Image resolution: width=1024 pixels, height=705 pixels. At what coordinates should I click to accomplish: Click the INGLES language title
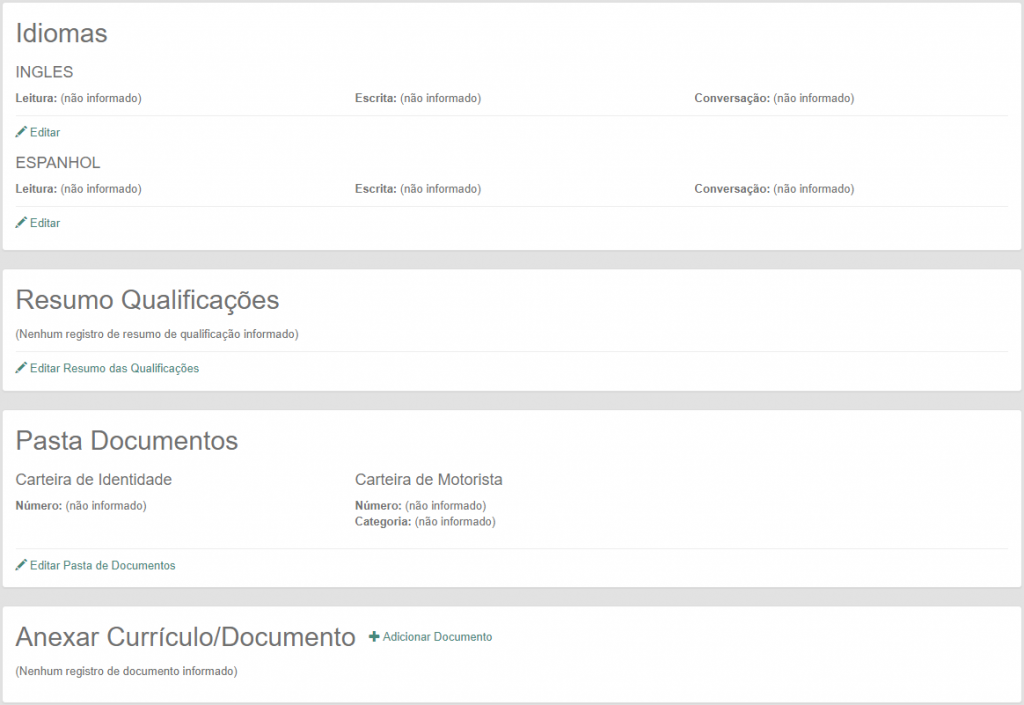(x=44, y=72)
